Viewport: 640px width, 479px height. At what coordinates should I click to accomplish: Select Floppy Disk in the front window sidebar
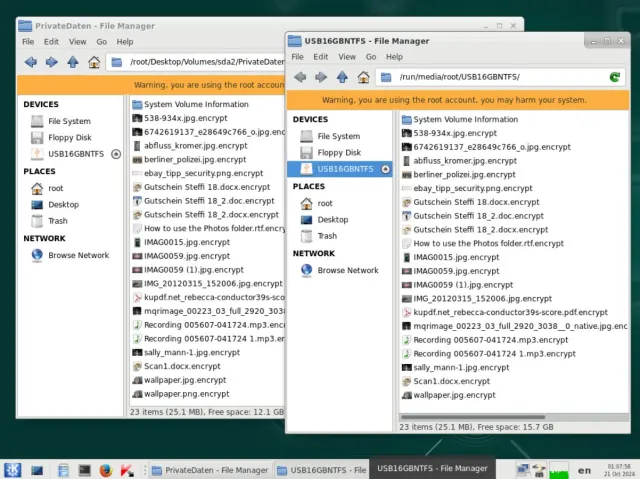click(x=338, y=153)
